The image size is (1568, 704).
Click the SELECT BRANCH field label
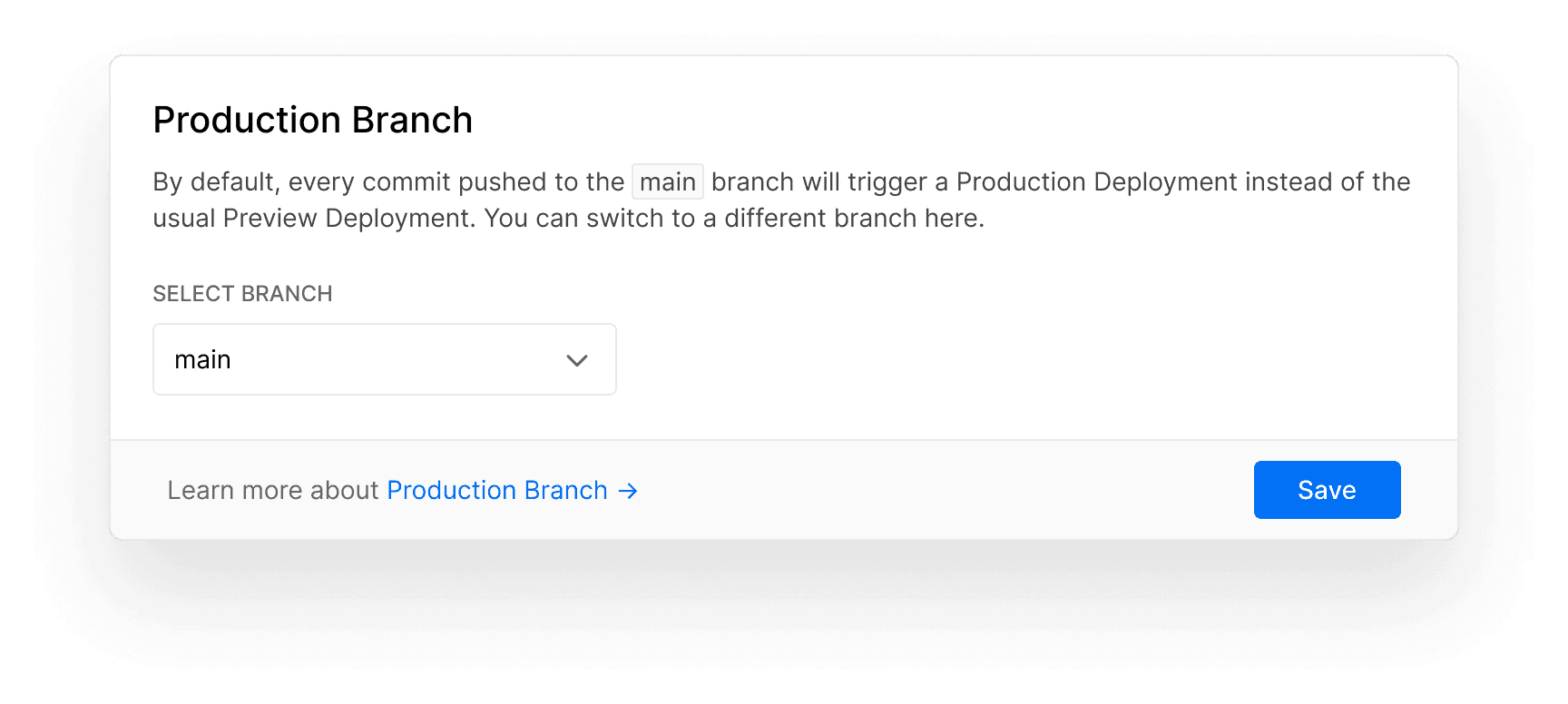click(242, 293)
